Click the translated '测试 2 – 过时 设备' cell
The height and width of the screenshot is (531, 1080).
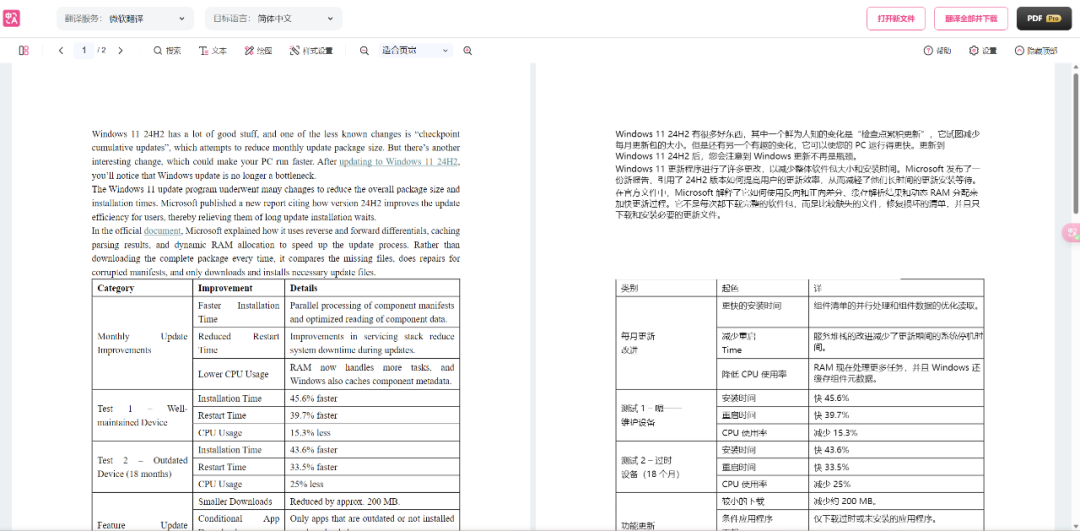[x=666, y=467]
